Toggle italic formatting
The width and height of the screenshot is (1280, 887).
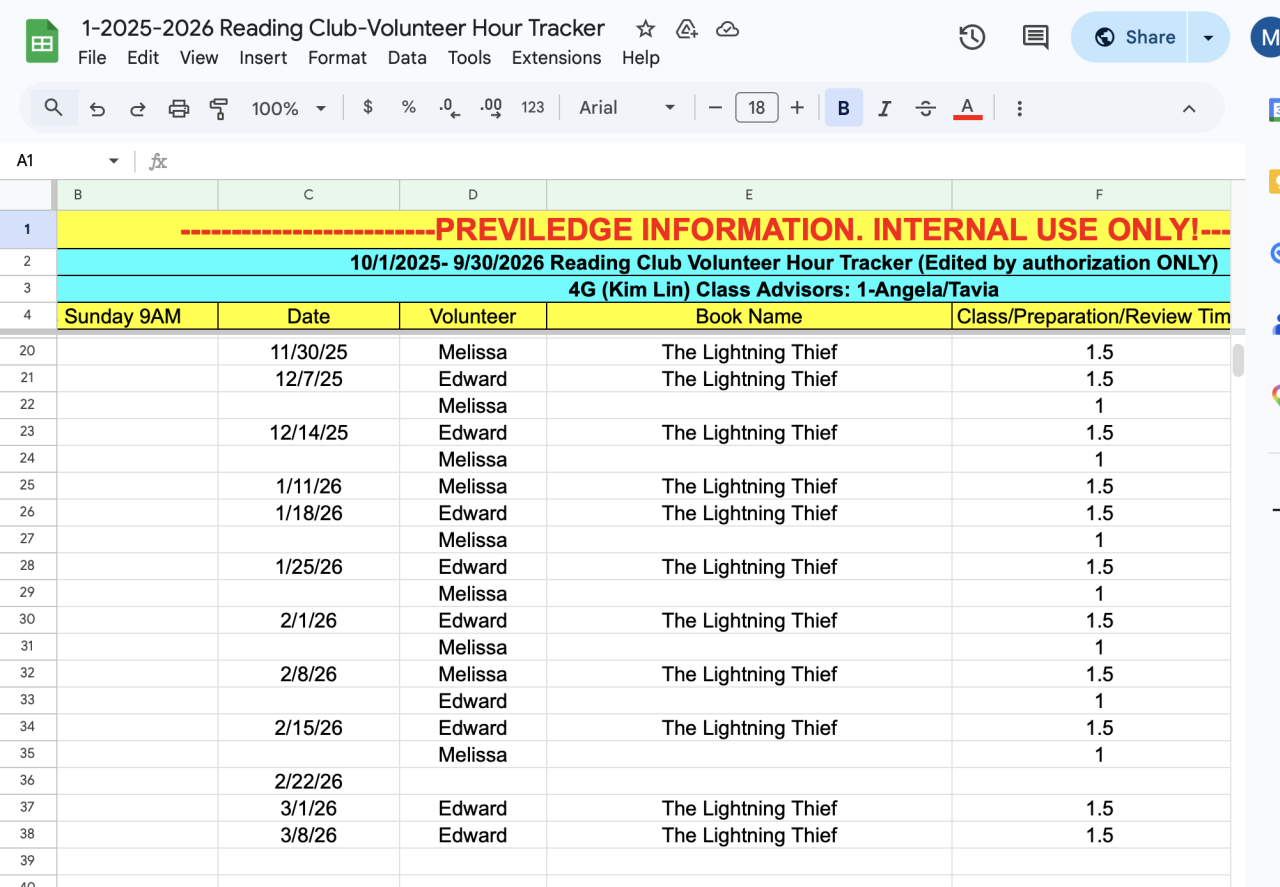(884, 108)
